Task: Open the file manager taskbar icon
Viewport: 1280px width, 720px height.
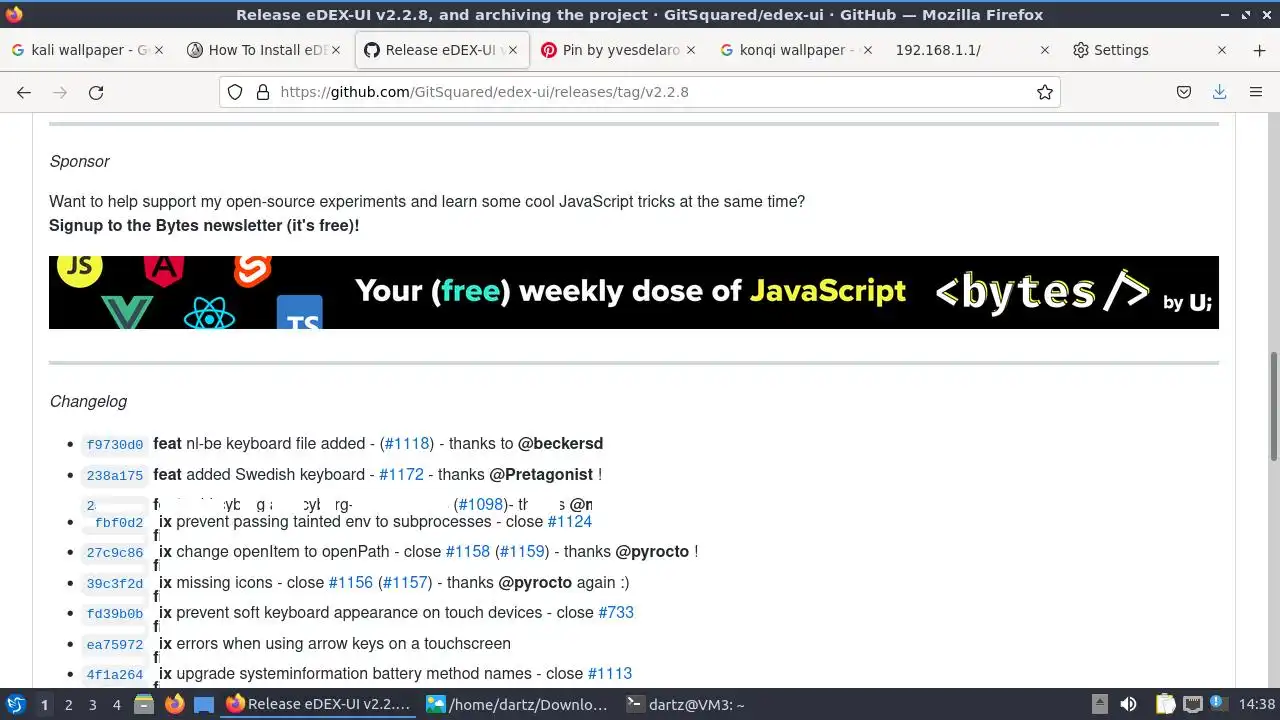Action: (144, 704)
